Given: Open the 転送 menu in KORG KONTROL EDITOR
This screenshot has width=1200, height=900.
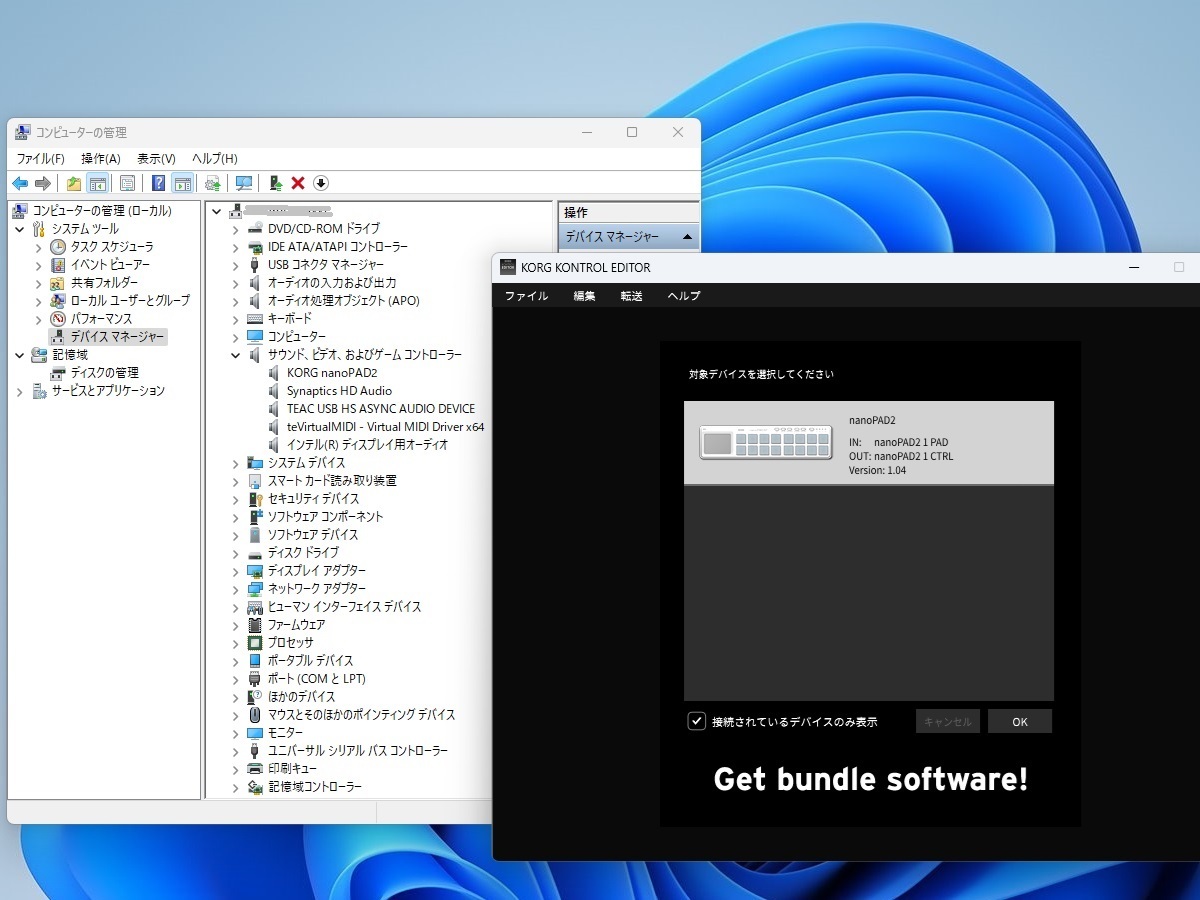Looking at the screenshot, I should tap(631, 296).
